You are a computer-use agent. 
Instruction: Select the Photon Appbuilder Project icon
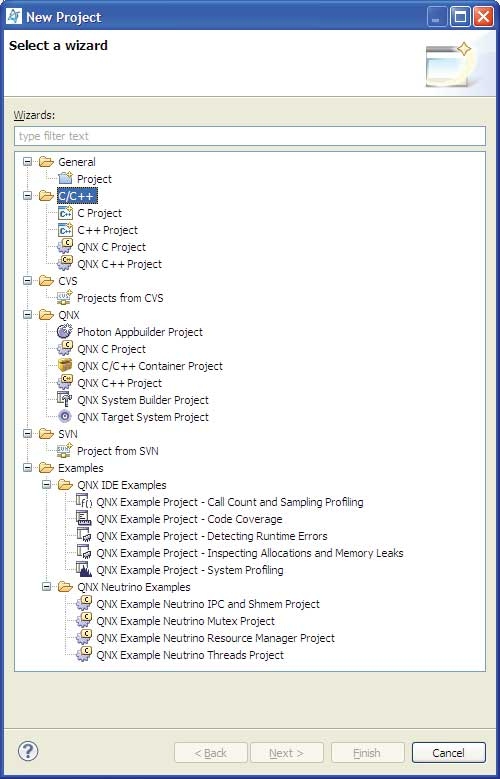[65, 331]
